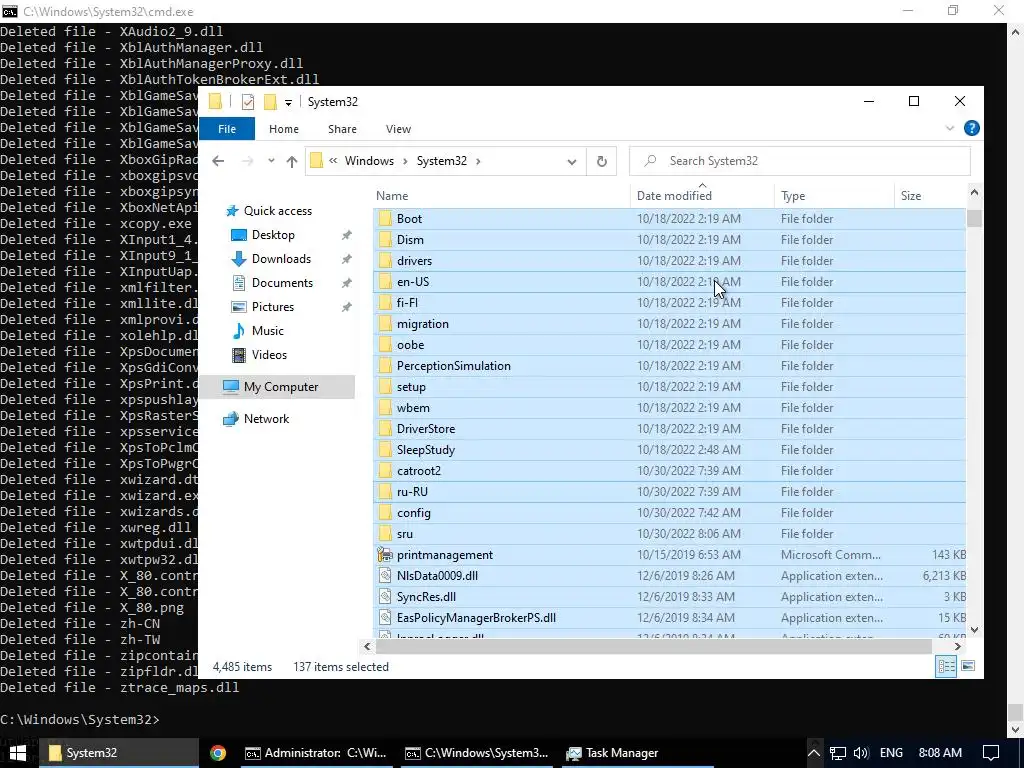This screenshot has width=1024, height=768.
Task: Click the pin icon next to Desktop
Action: click(347, 235)
